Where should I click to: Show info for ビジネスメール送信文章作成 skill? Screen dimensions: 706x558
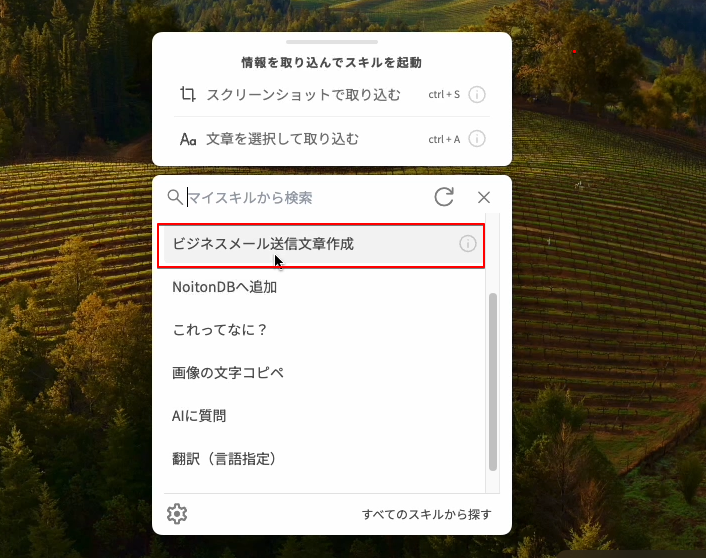(x=467, y=244)
